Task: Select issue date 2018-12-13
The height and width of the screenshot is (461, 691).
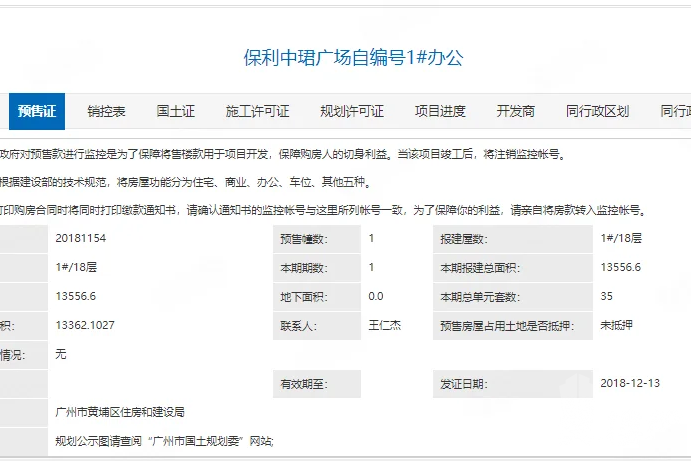Action: (x=630, y=383)
